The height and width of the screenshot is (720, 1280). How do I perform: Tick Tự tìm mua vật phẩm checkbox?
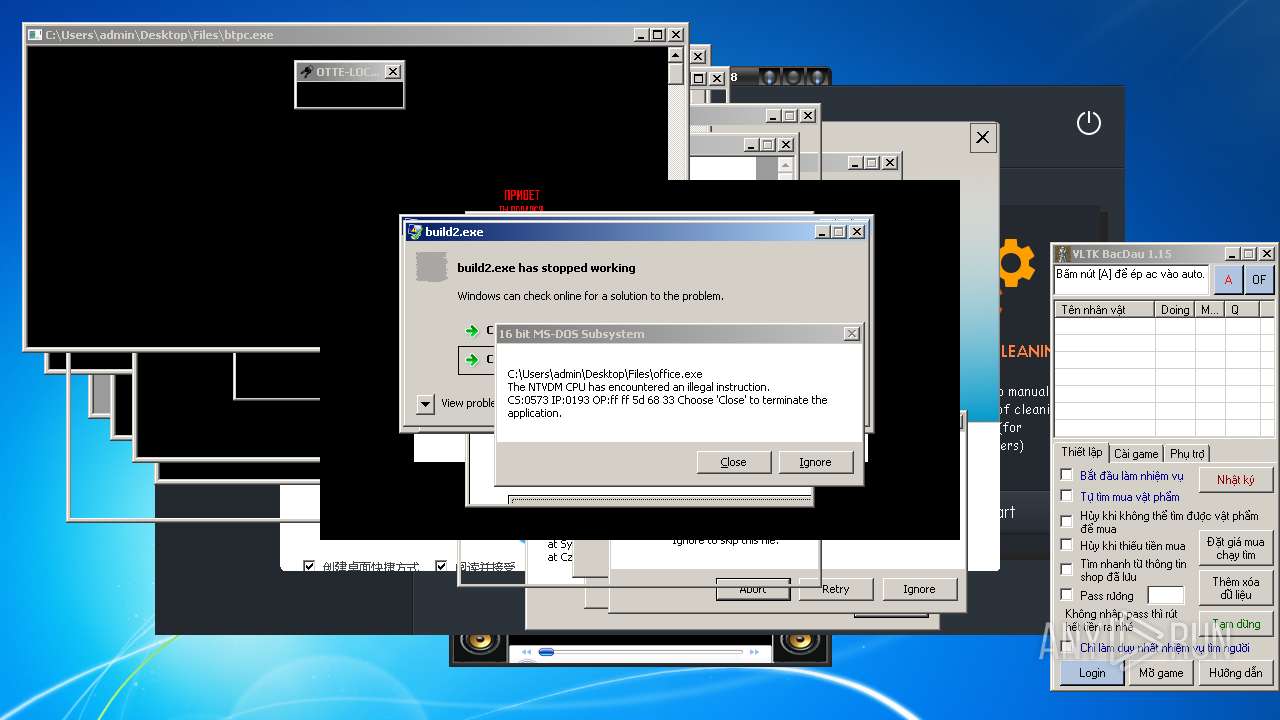[1066, 495]
